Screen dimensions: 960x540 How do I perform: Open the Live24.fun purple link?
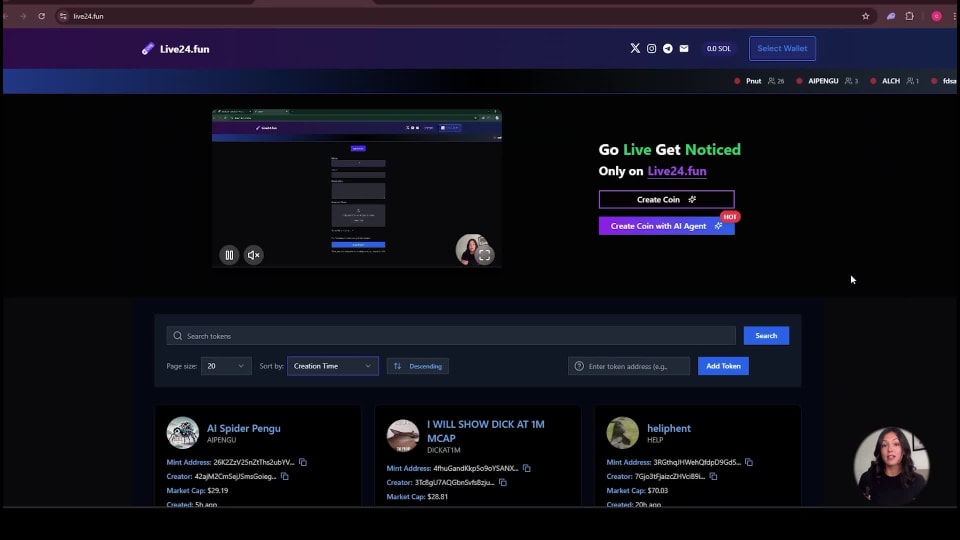click(677, 171)
